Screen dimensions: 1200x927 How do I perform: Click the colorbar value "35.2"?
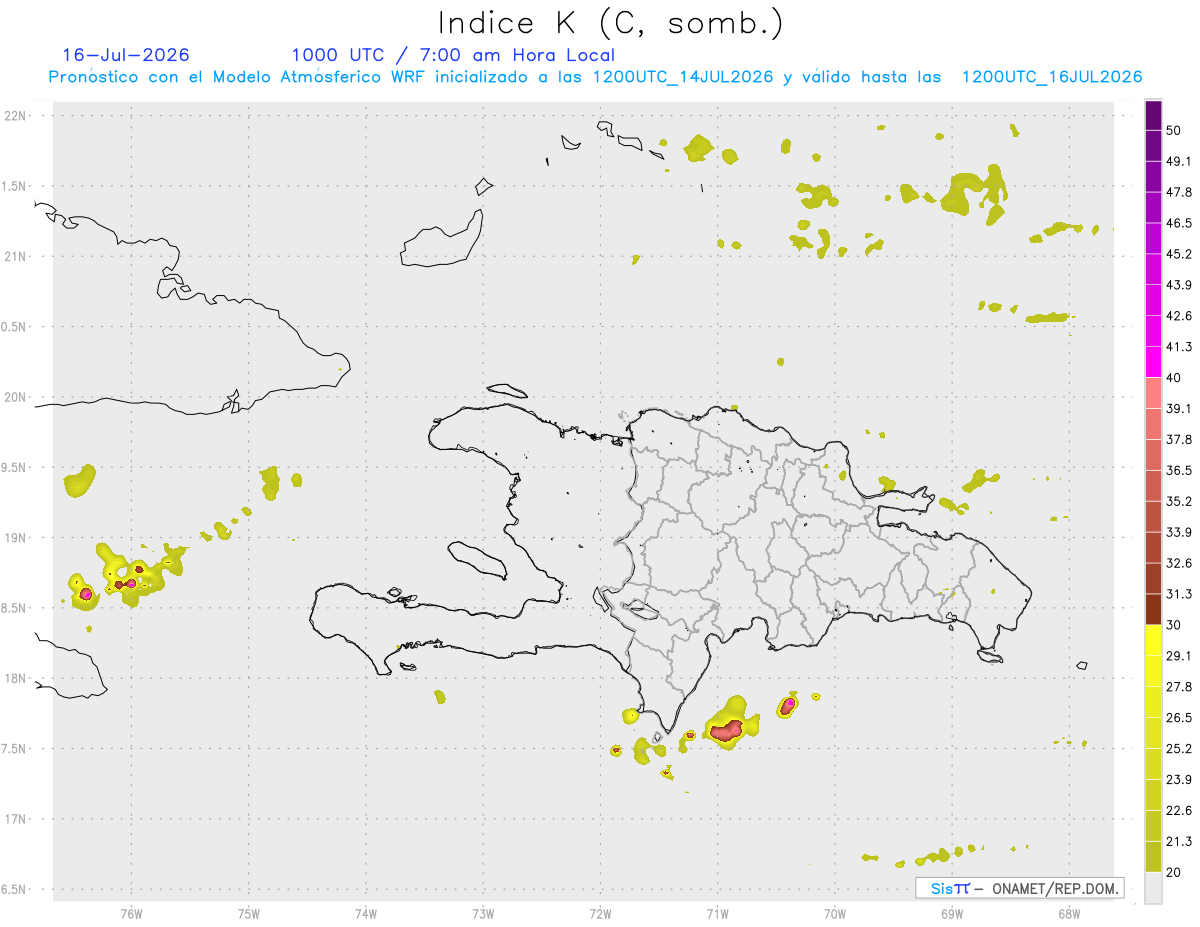coord(1179,501)
